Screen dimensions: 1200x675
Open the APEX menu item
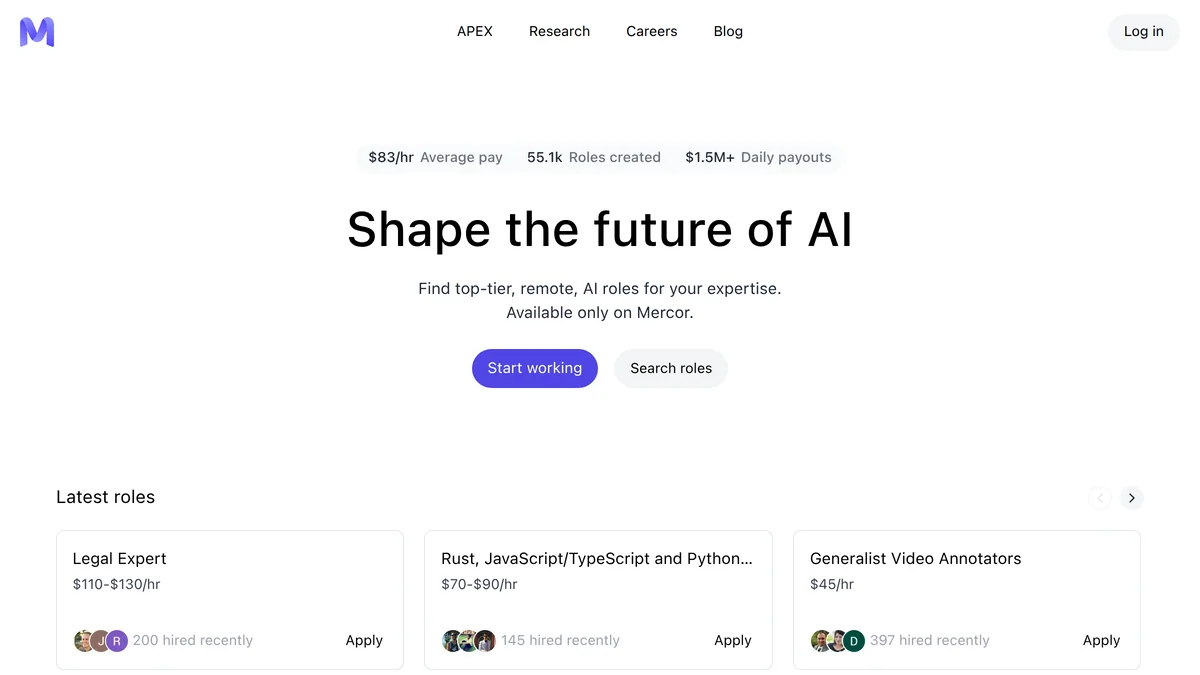(x=475, y=31)
